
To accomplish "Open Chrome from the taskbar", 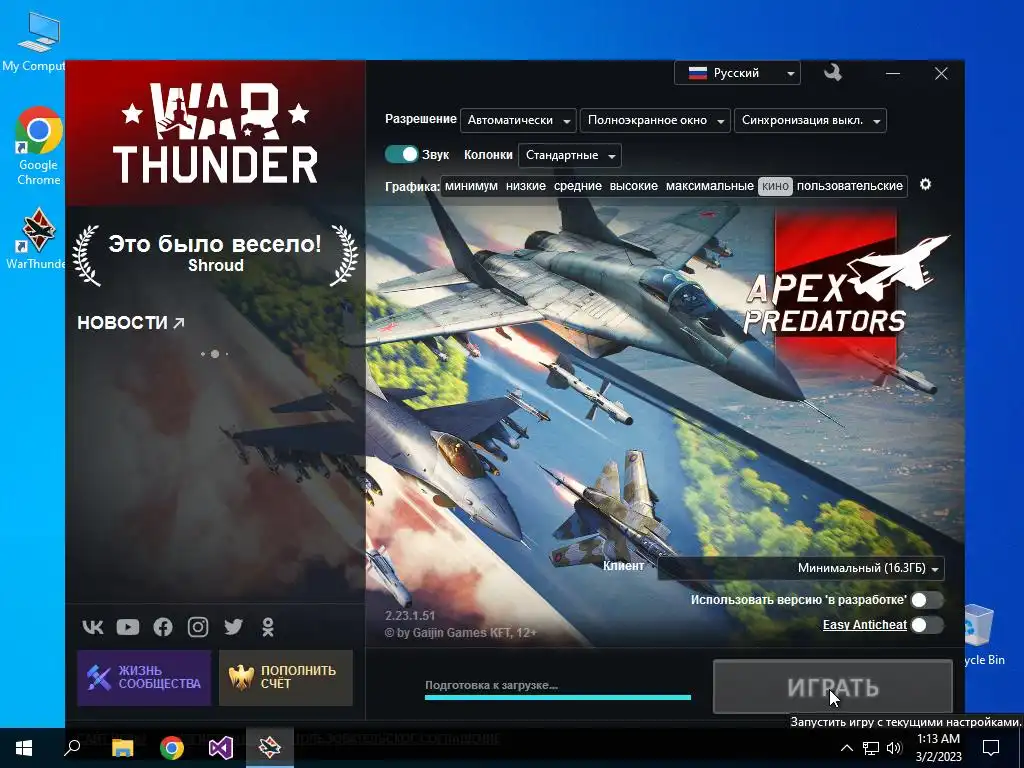I will (172, 748).
